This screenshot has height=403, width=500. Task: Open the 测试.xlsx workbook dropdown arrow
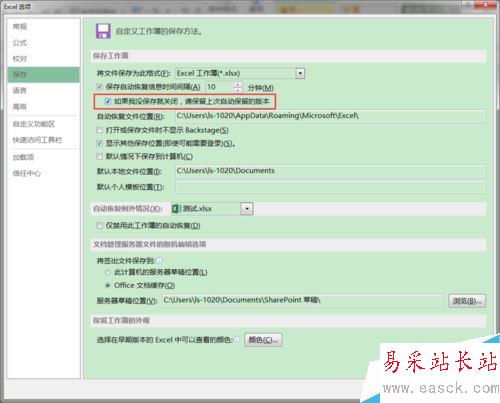(247, 209)
